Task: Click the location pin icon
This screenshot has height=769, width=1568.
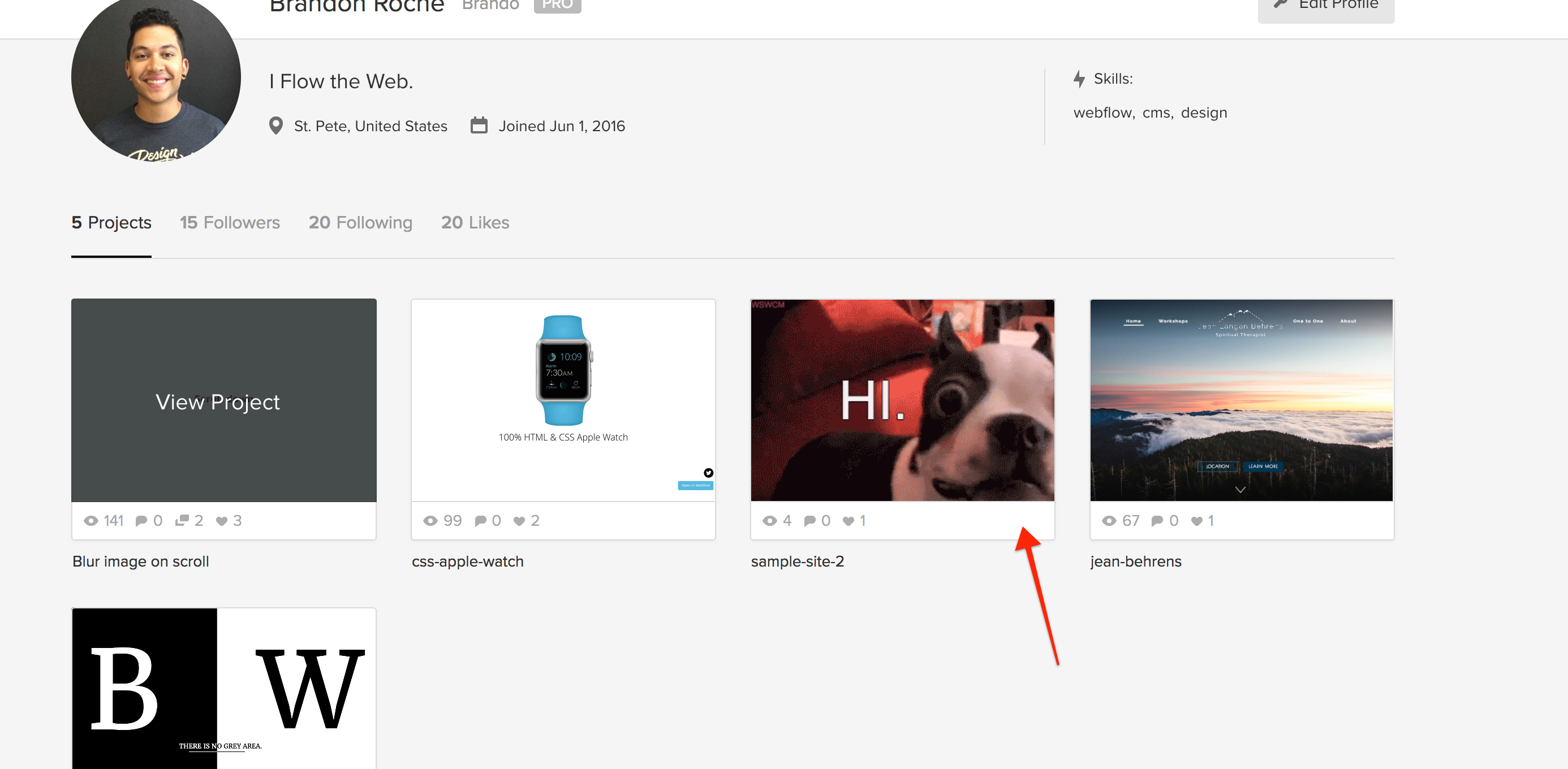Action: point(275,126)
